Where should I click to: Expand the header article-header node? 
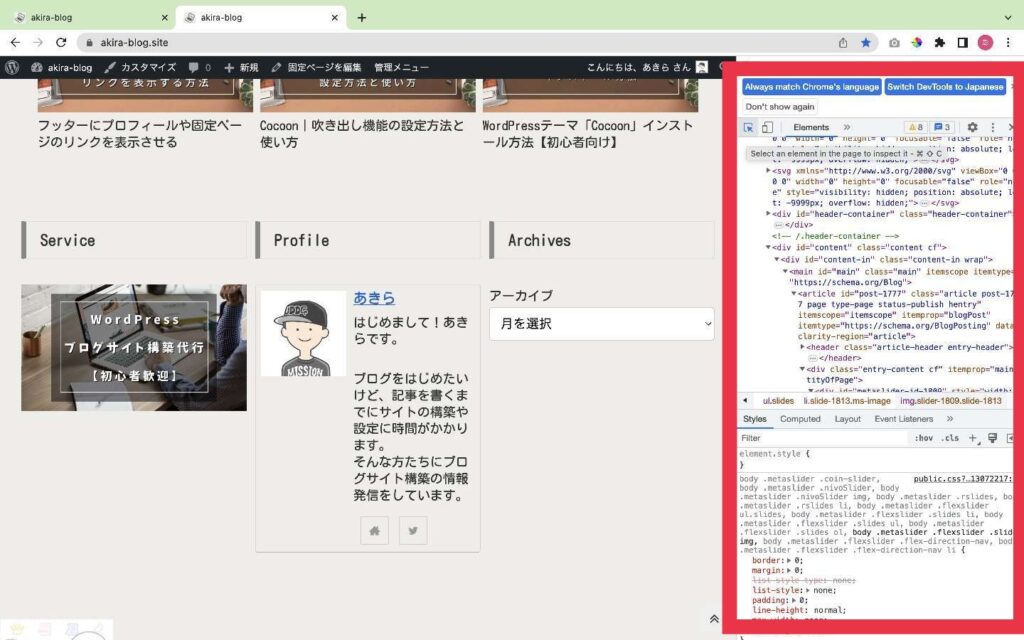tap(803, 347)
